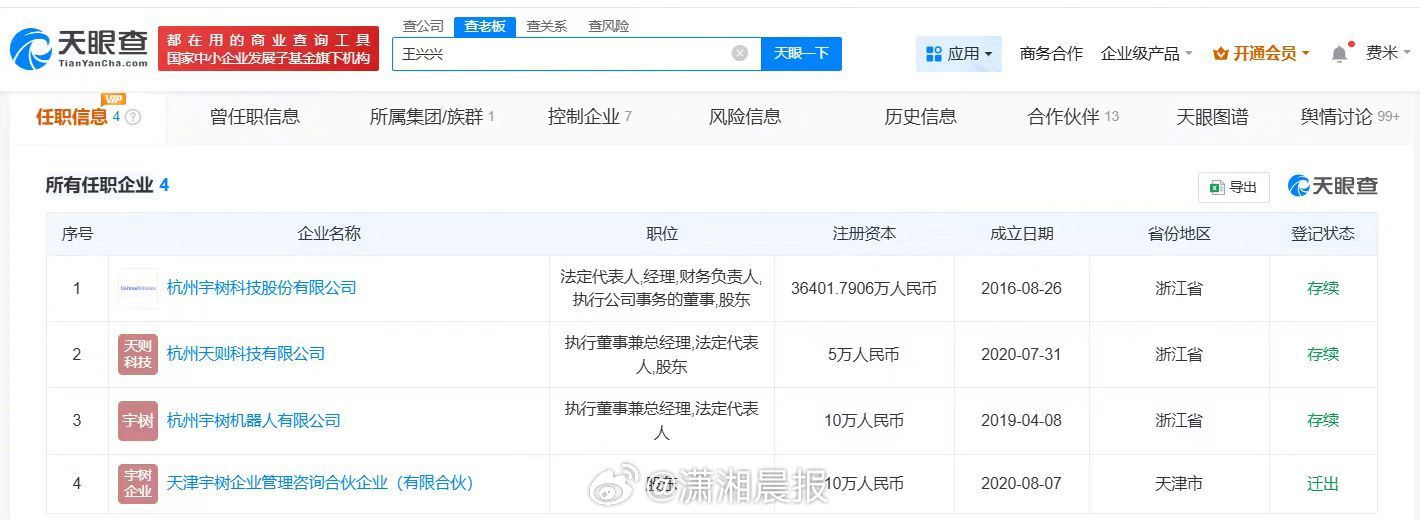Open 杭州宇树机器人有限公司 company link
The width and height of the screenshot is (1420, 520).
click(x=254, y=421)
